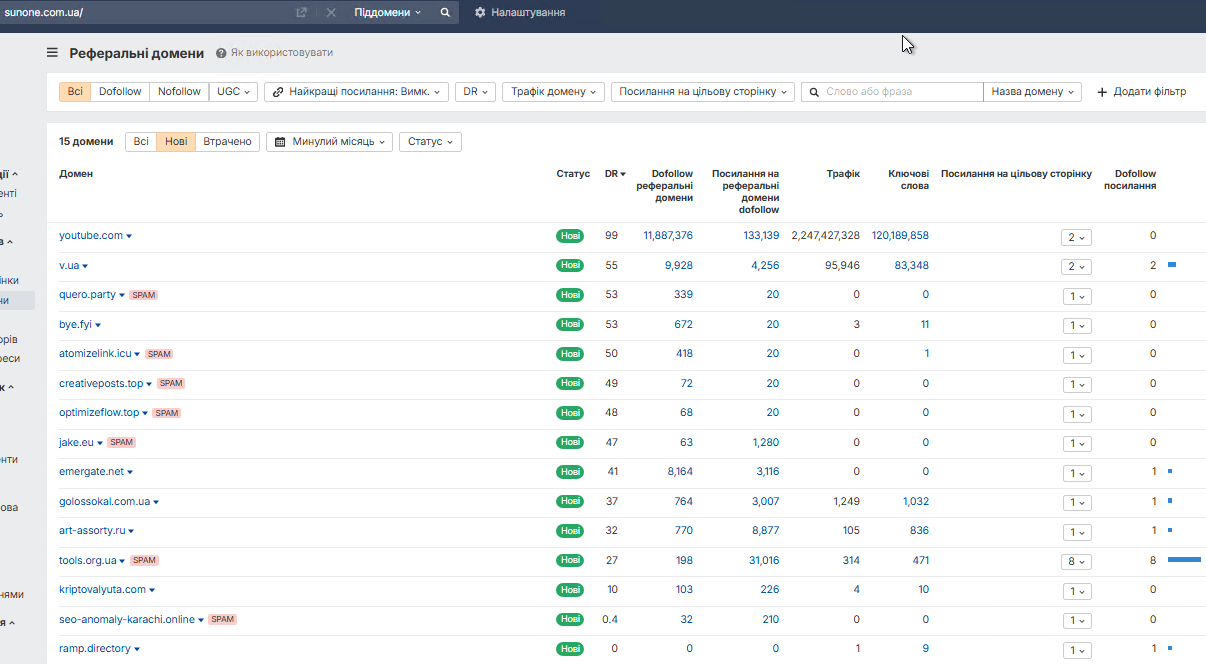Click the Як використовувати help icon
1206x664 pixels.
(x=221, y=53)
